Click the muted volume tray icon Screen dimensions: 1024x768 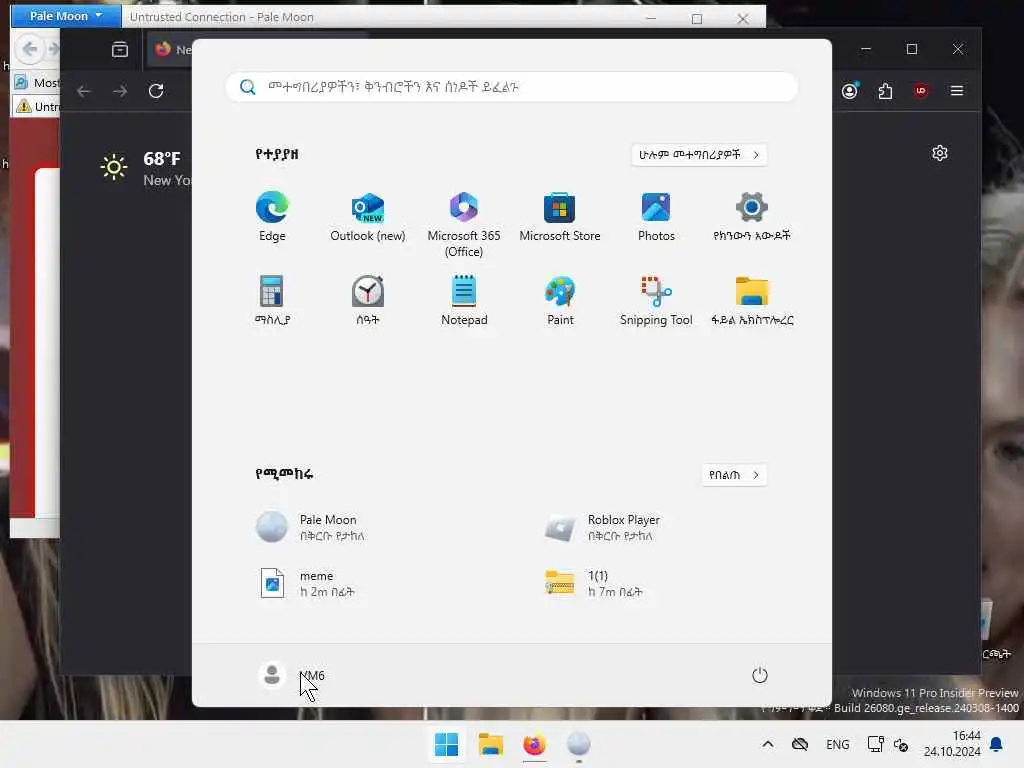click(x=901, y=744)
